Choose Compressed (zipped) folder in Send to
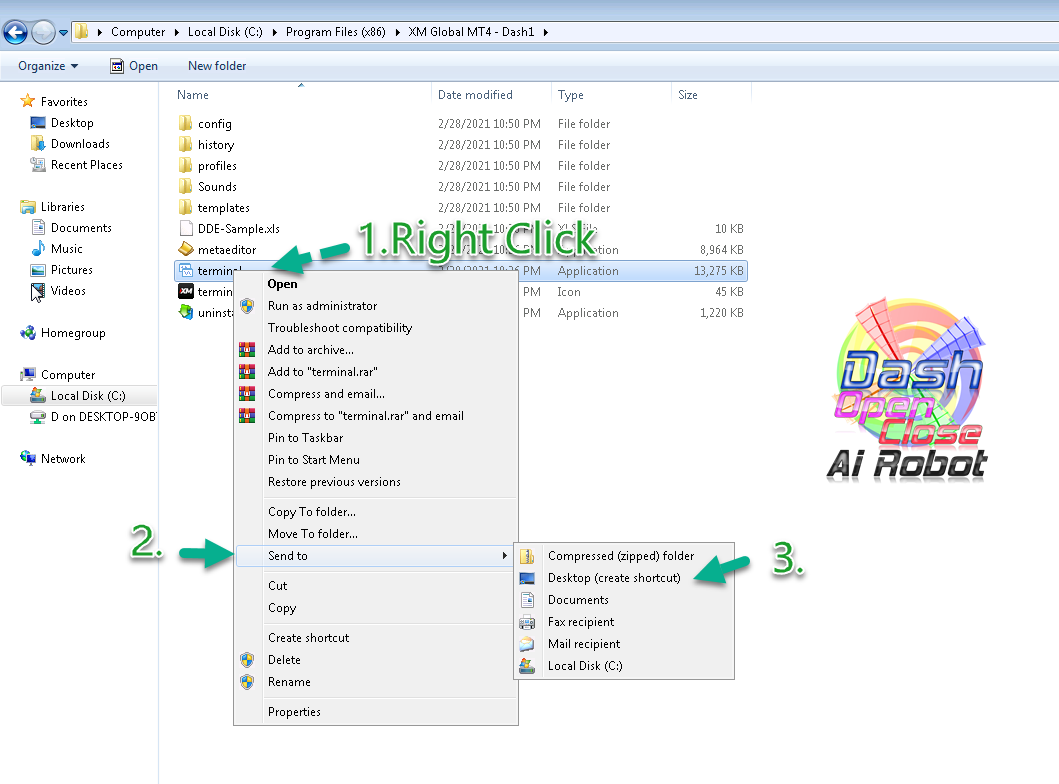The width and height of the screenshot is (1059, 784). (x=621, y=556)
